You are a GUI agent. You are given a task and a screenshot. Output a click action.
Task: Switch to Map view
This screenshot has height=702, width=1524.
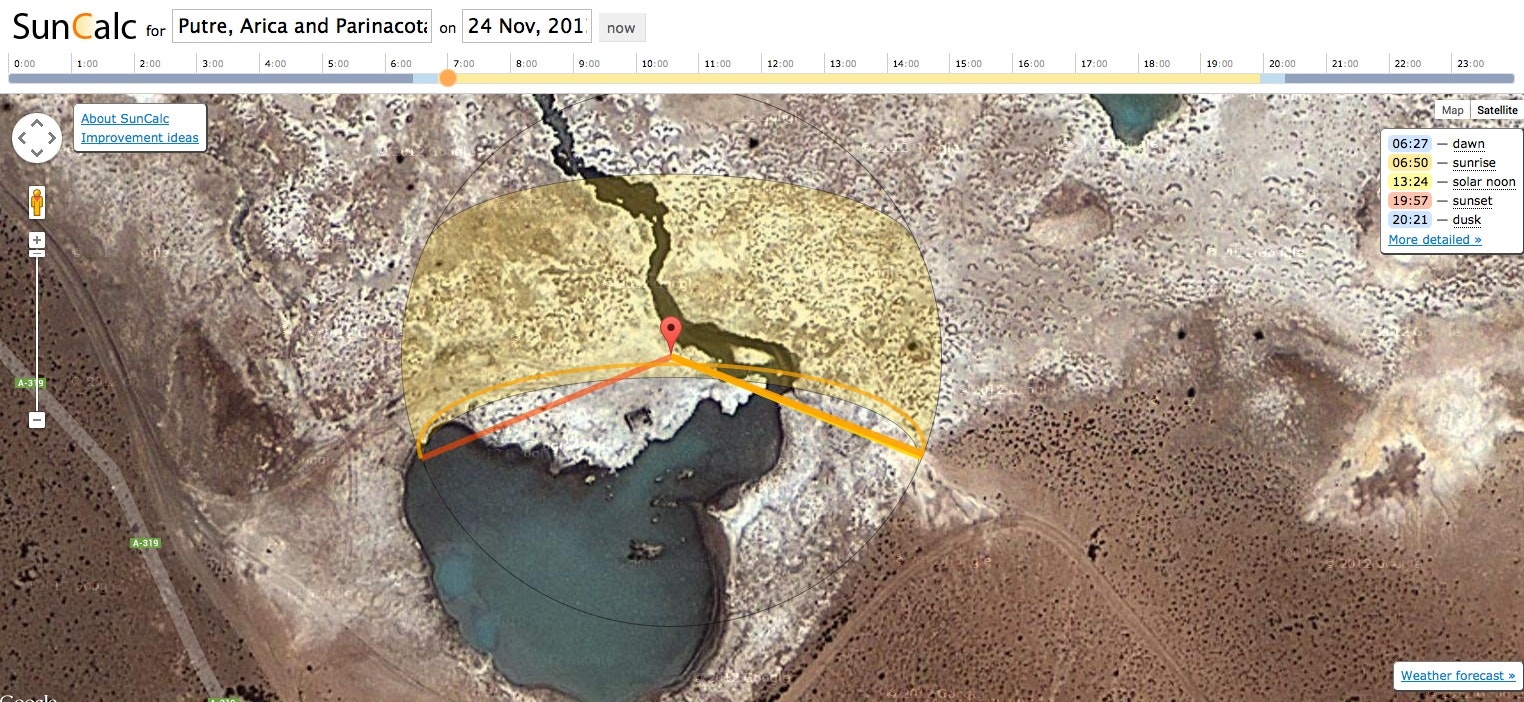[1452, 110]
